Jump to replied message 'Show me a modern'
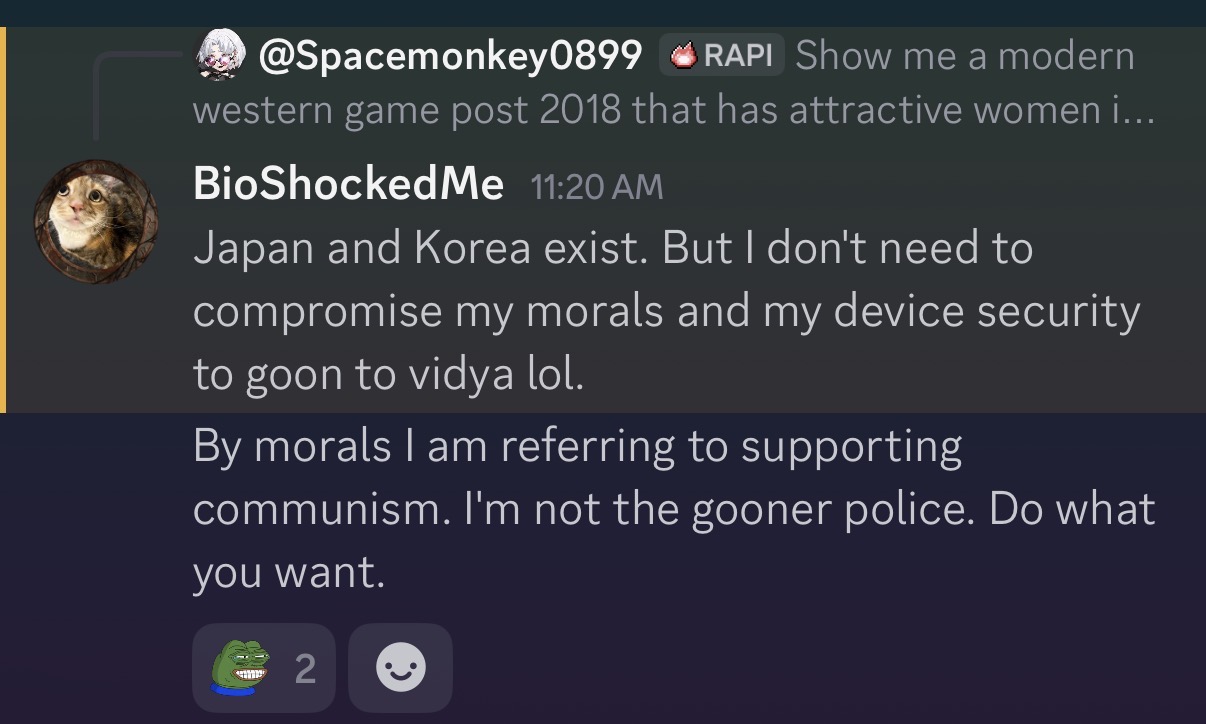 964,56
